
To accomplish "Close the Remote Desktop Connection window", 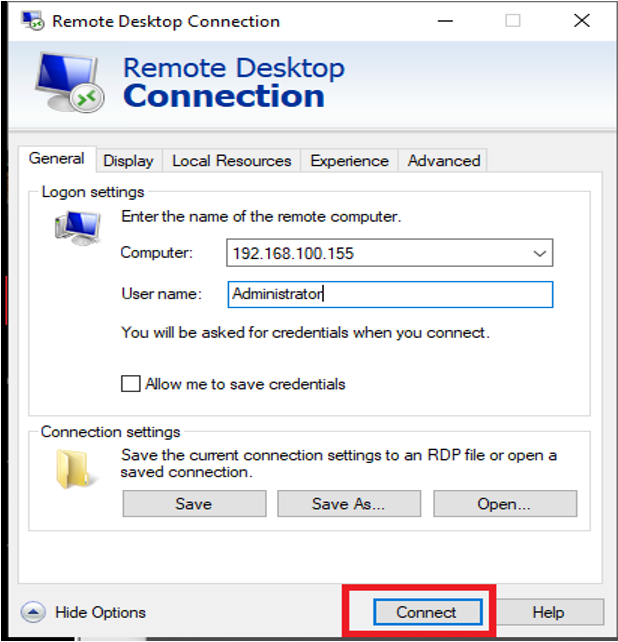I will pos(582,20).
